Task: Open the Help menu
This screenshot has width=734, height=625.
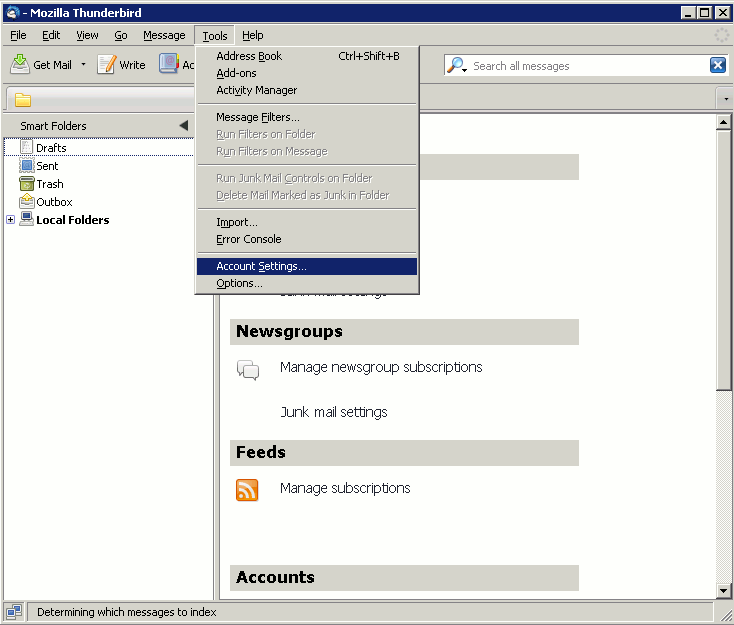Action: pyautogui.click(x=252, y=35)
